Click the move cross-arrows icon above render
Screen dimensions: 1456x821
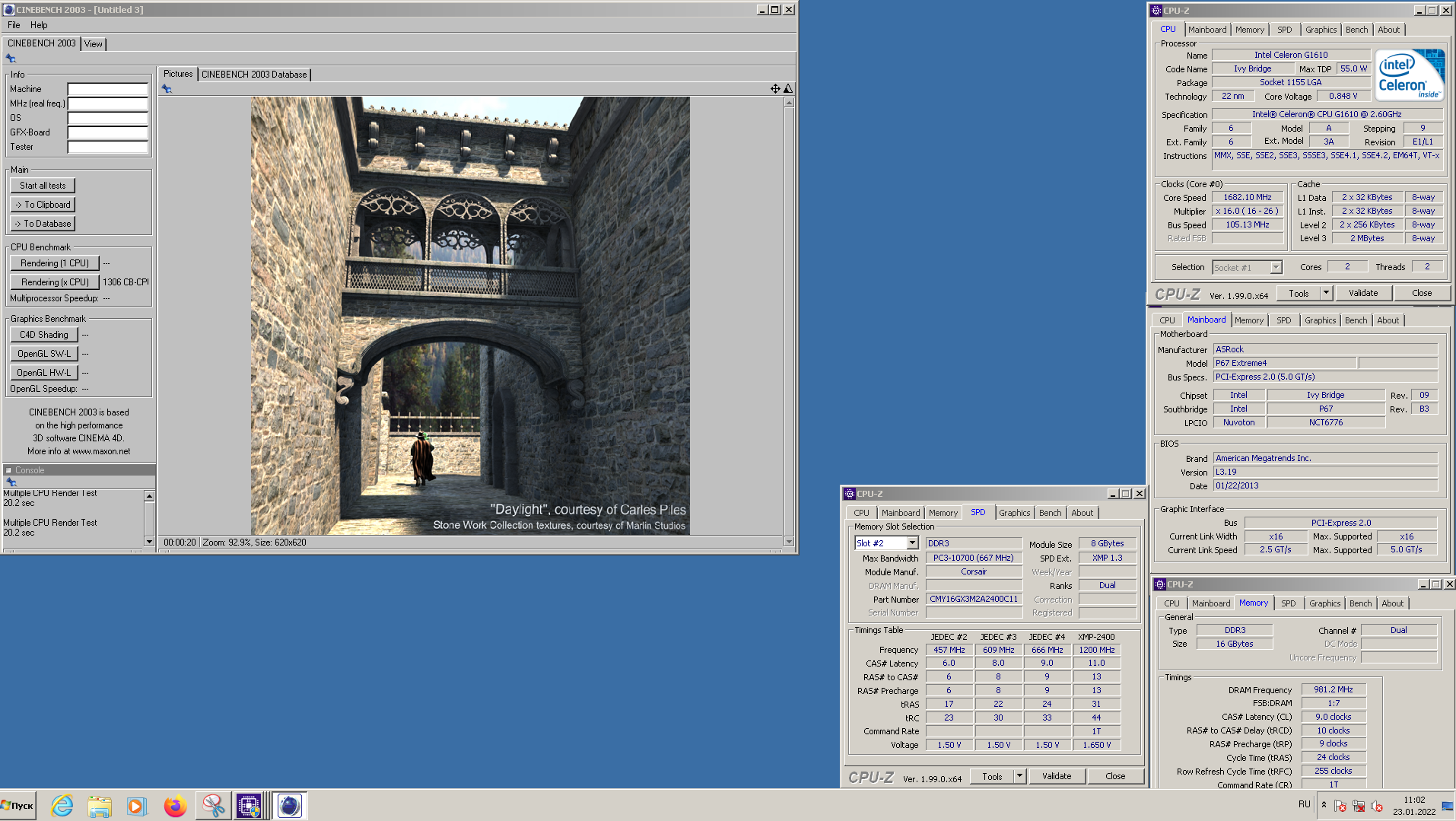tap(775, 89)
